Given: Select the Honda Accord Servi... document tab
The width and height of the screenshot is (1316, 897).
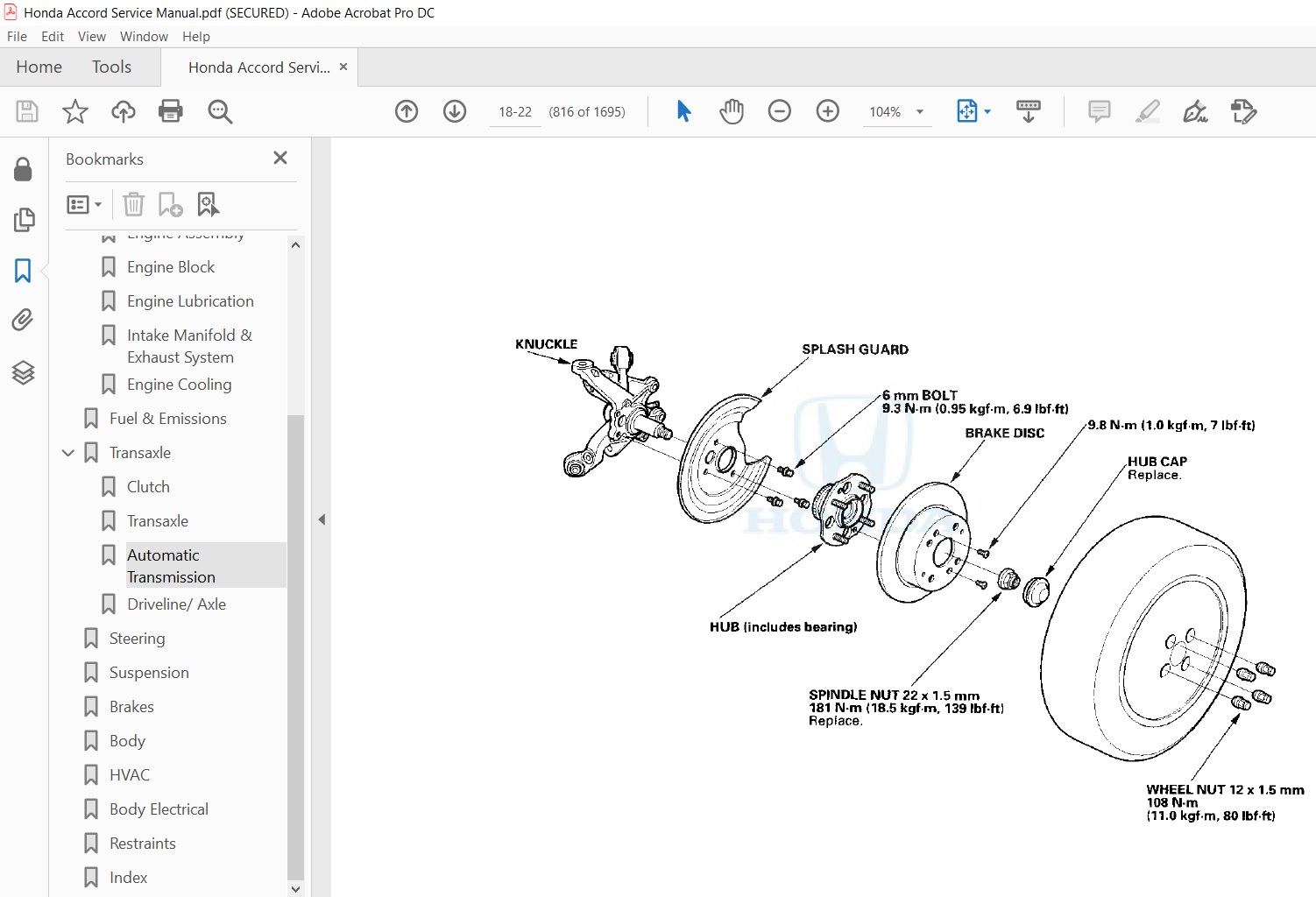Looking at the screenshot, I should pyautogui.click(x=259, y=67).
